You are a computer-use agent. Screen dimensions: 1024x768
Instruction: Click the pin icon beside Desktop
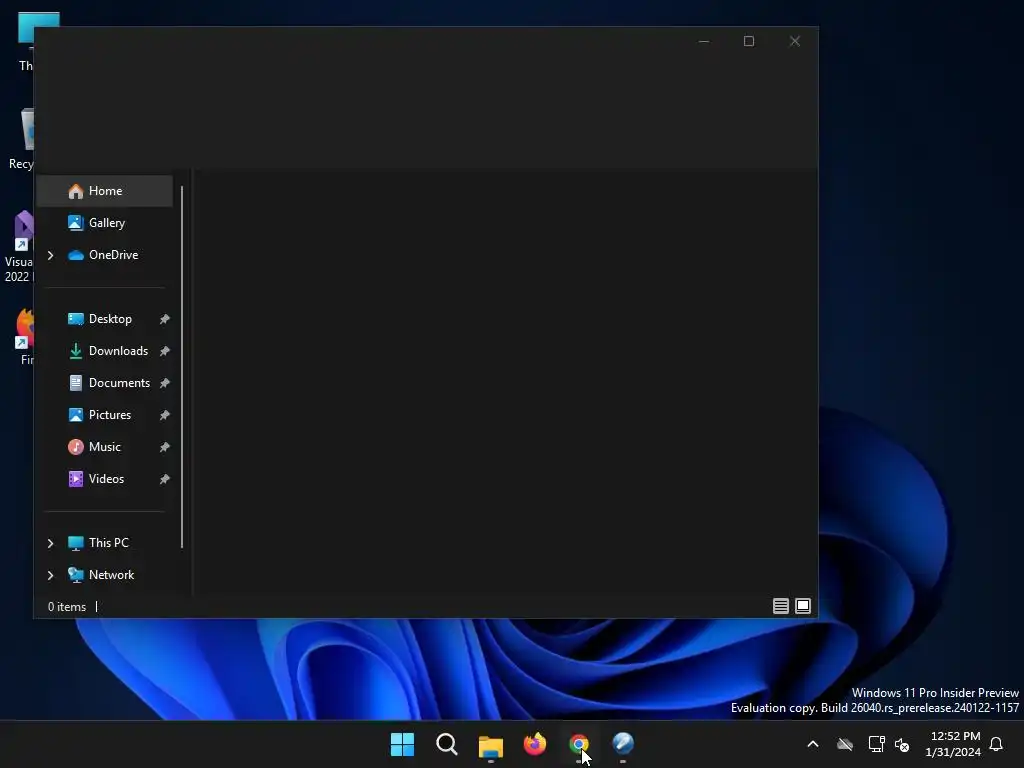165,319
